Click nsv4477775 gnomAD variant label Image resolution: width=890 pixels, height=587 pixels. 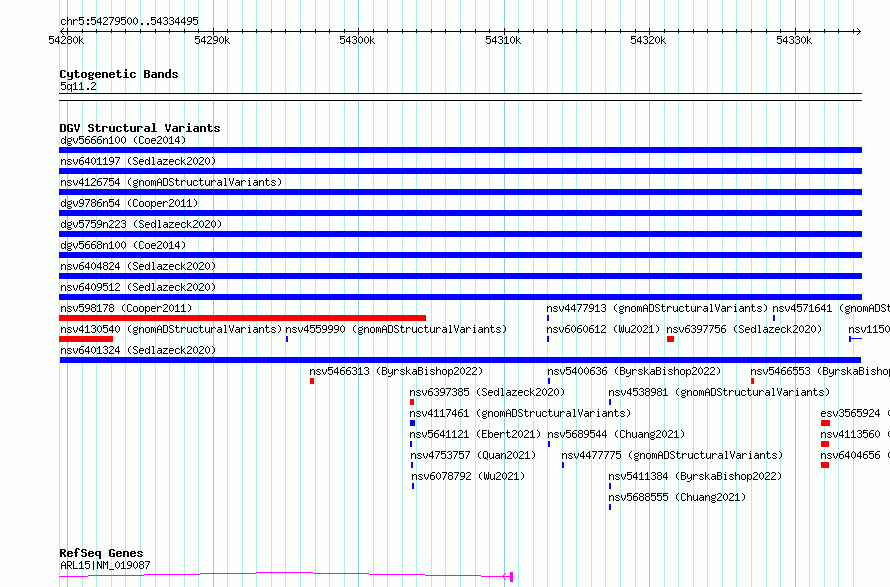coord(672,455)
